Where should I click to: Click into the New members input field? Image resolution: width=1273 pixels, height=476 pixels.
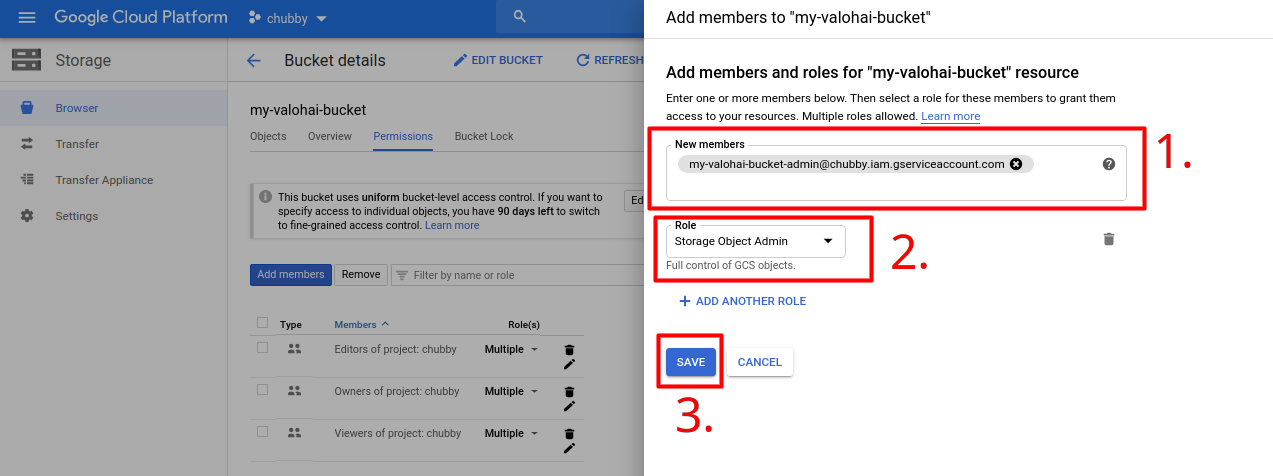point(896,173)
